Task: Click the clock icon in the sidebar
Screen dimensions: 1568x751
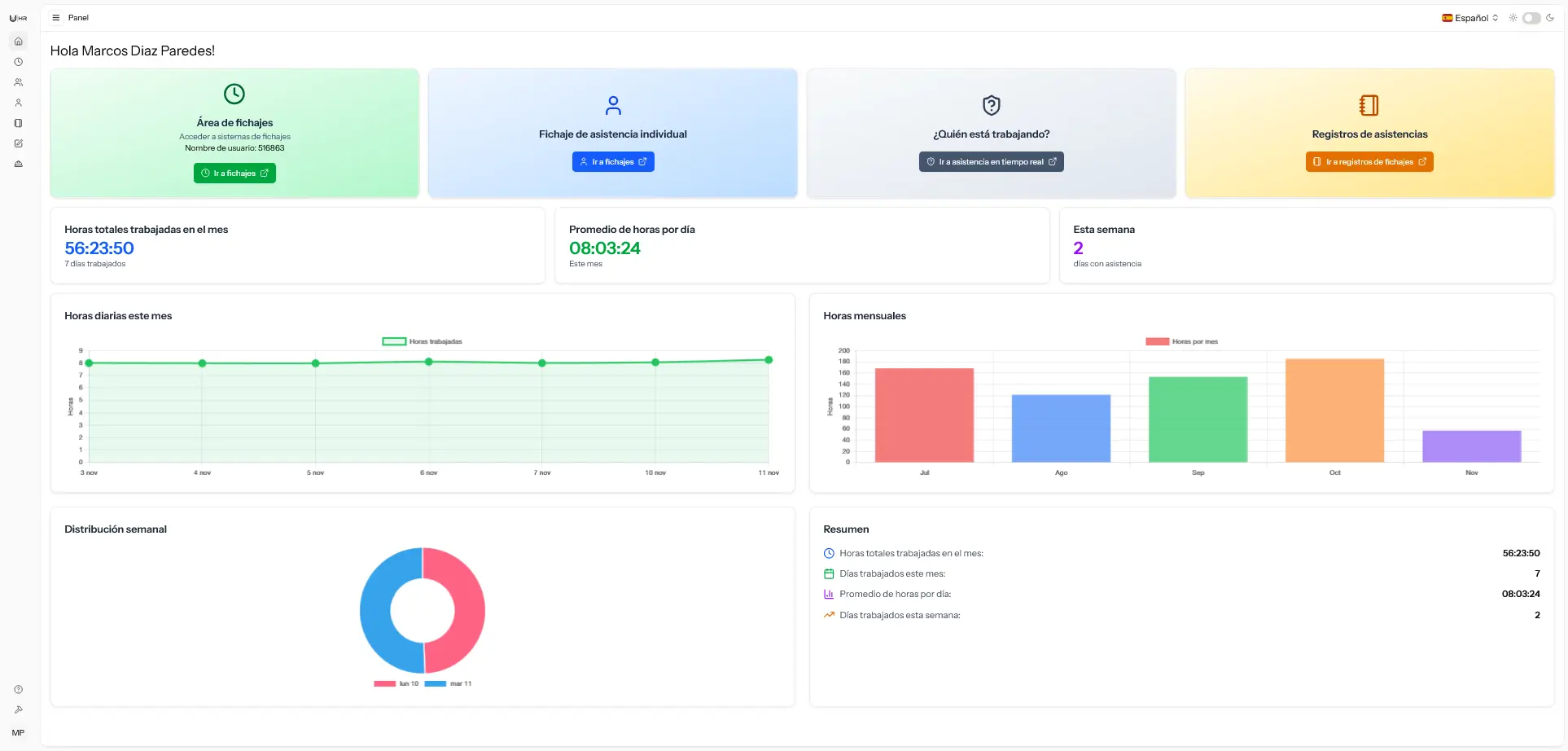Action: 18,62
